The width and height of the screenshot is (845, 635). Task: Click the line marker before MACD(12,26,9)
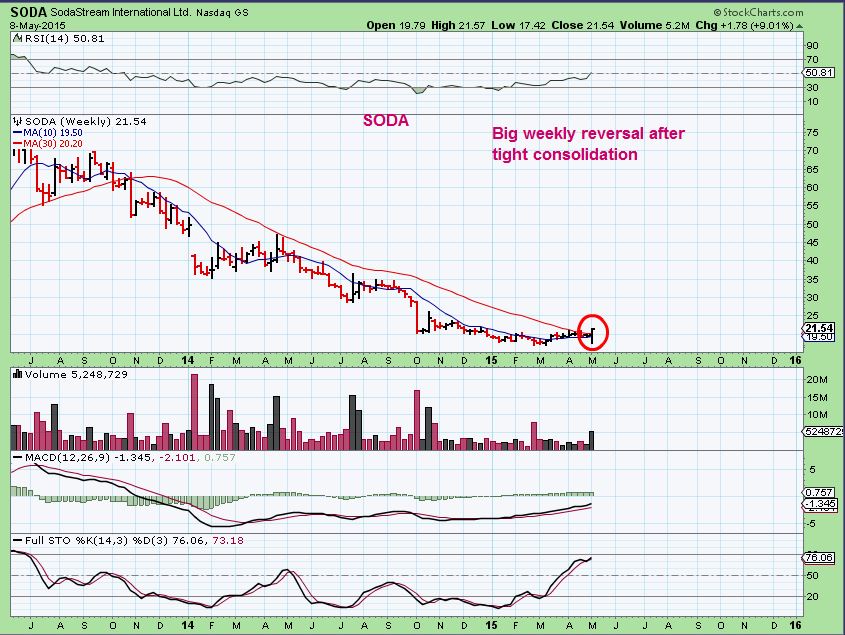point(17,458)
